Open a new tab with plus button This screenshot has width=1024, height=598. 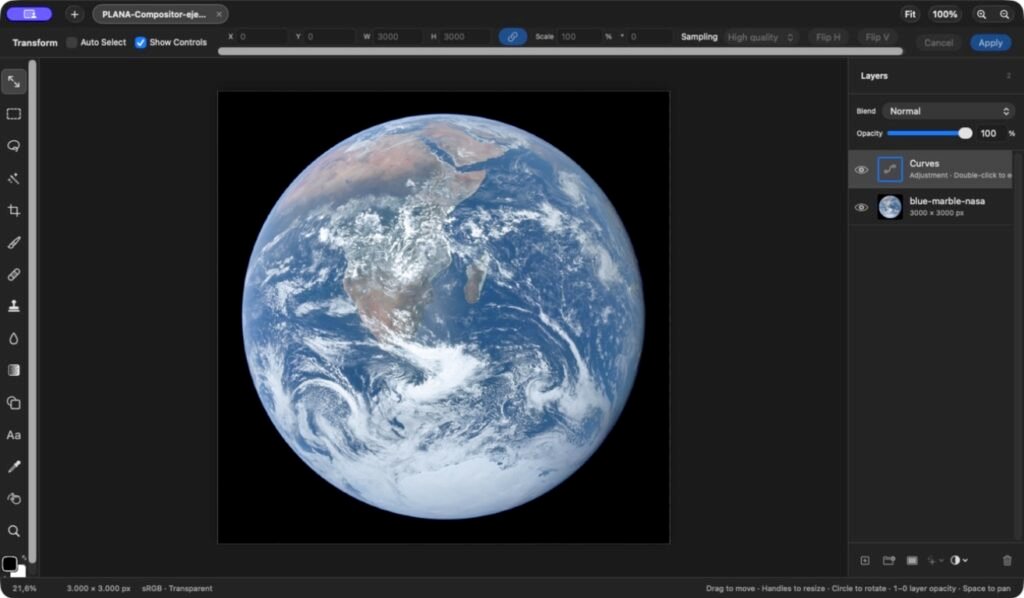[x=74, y=14]
